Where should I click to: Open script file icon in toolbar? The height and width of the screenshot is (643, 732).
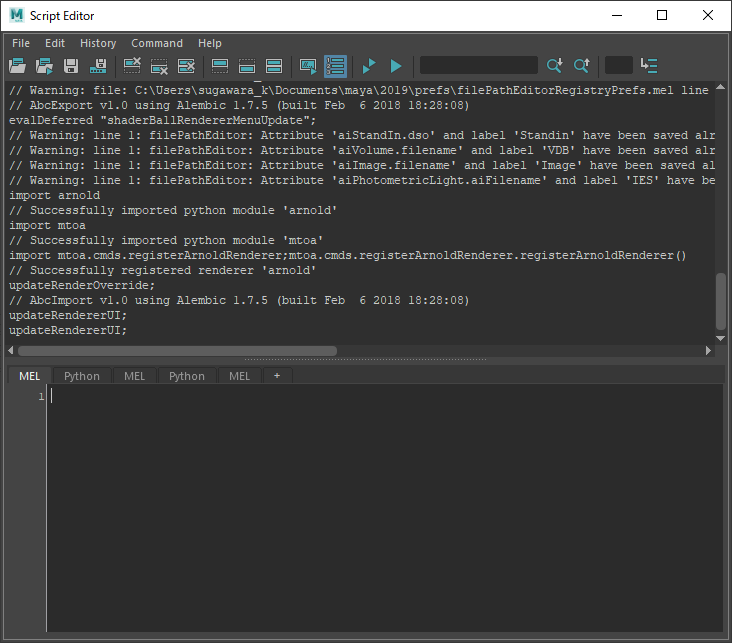(x=17, y=66)
